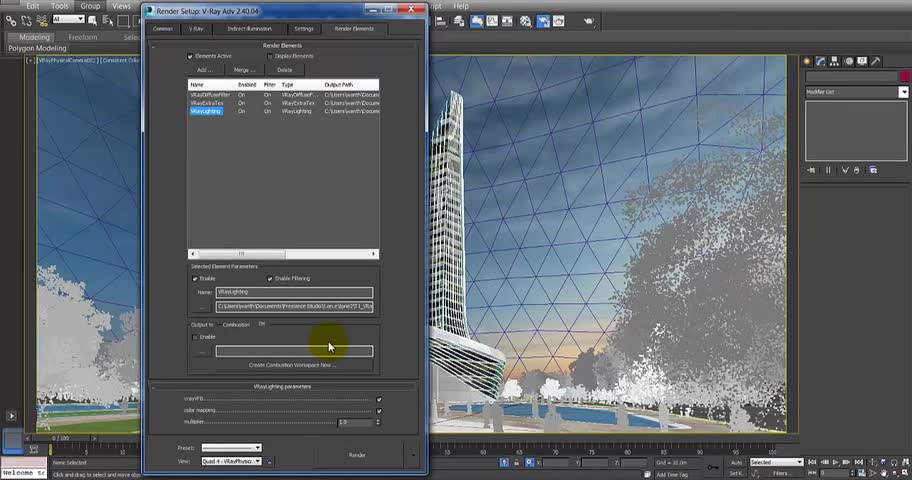Switch to the Indirect Illumination tab
Viewport: 912px width, 480px height.
[x=249, y=28]
